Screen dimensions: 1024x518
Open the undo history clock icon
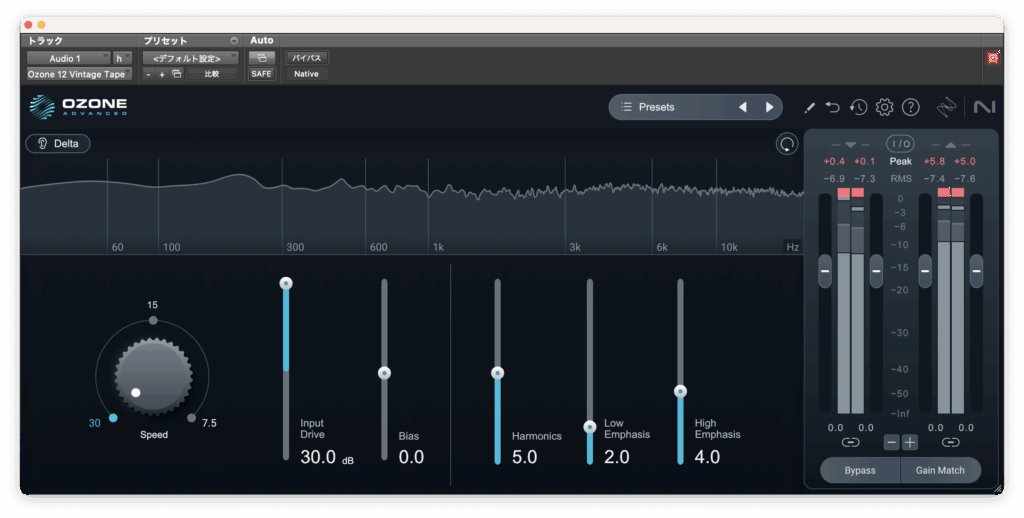tap(858, 107)
